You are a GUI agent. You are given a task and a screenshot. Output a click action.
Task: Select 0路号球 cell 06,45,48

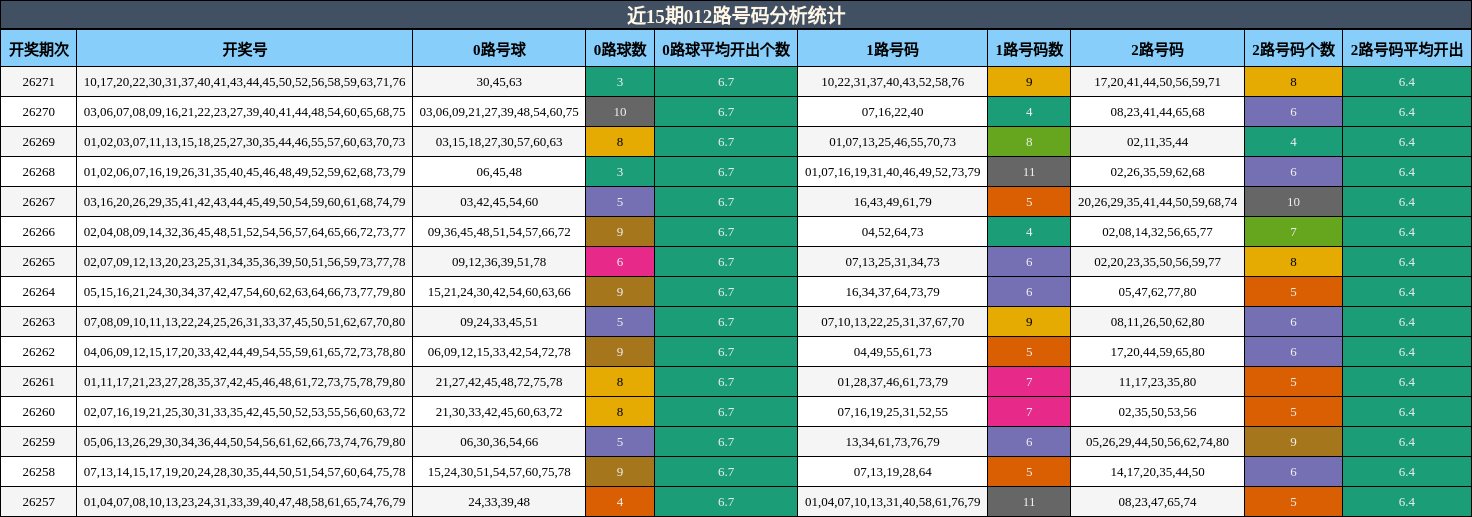(x=499, y=172)
